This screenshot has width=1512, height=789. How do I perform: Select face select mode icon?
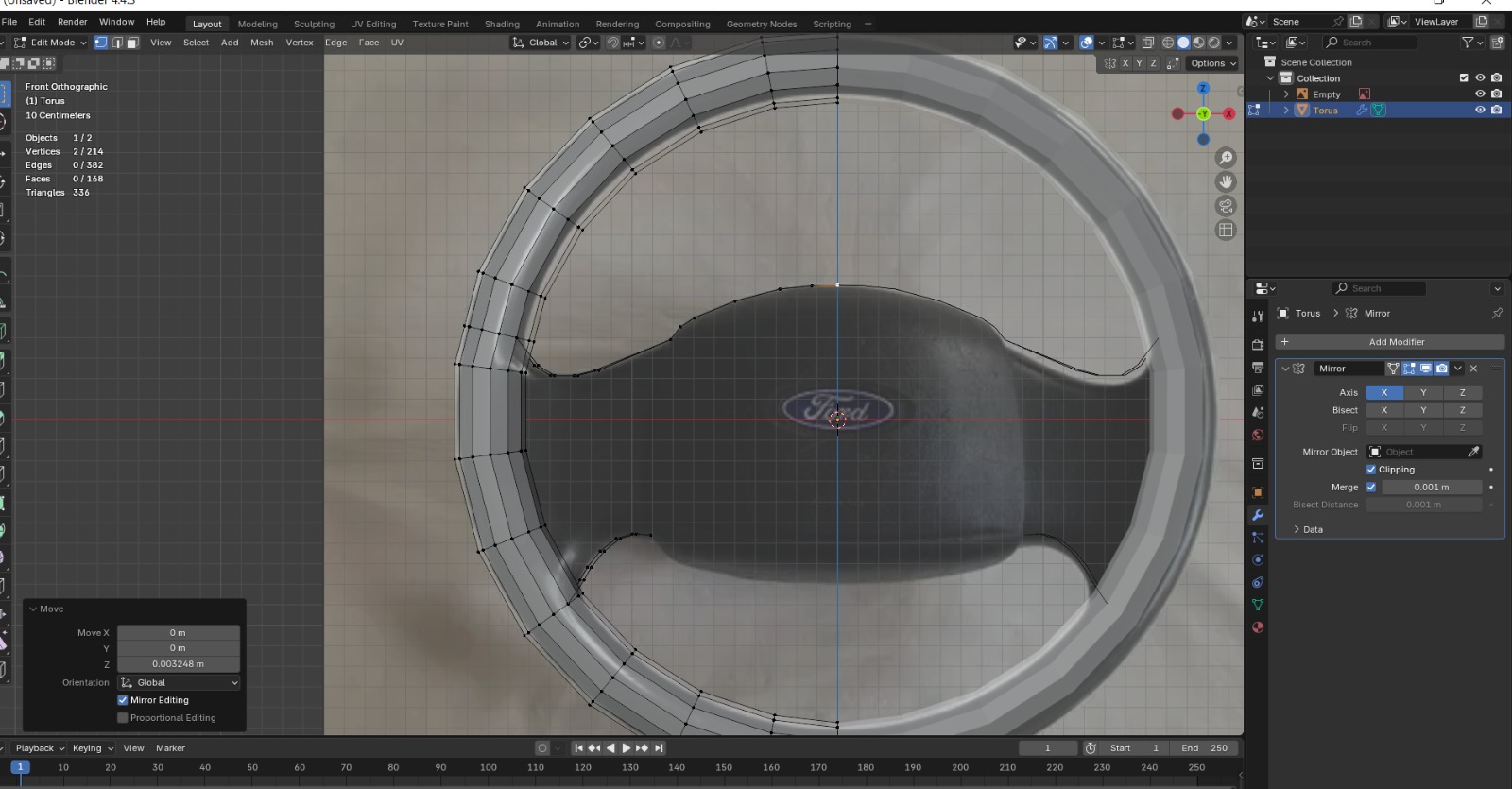click(x=133, y=43)
